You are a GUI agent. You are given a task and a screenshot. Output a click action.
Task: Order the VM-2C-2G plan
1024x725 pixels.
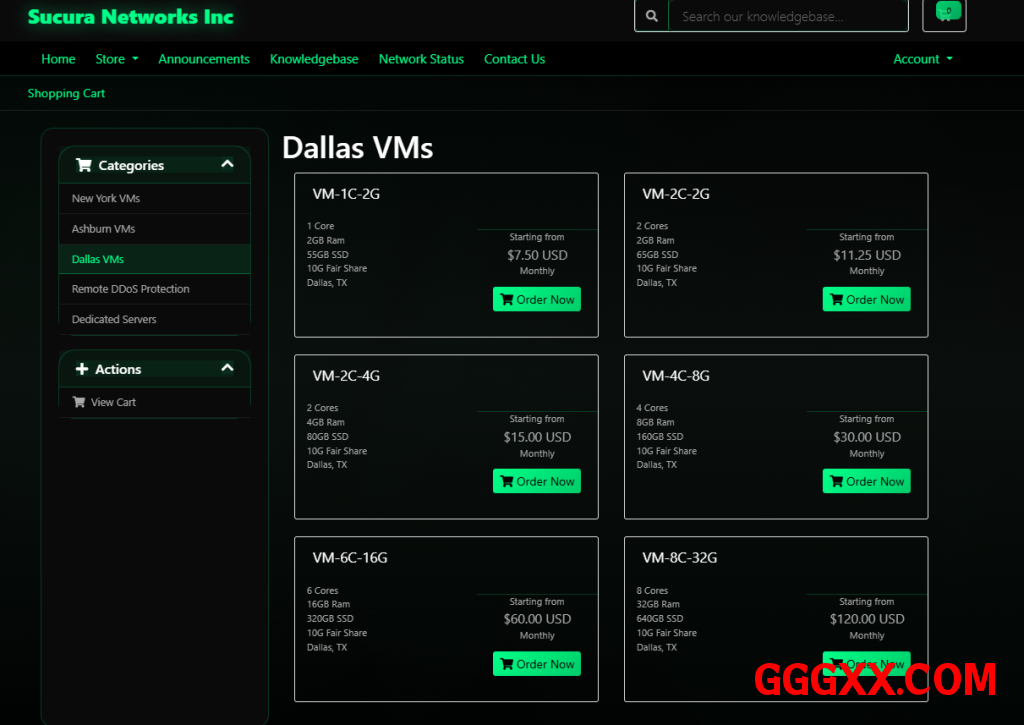tap(866, 299)
